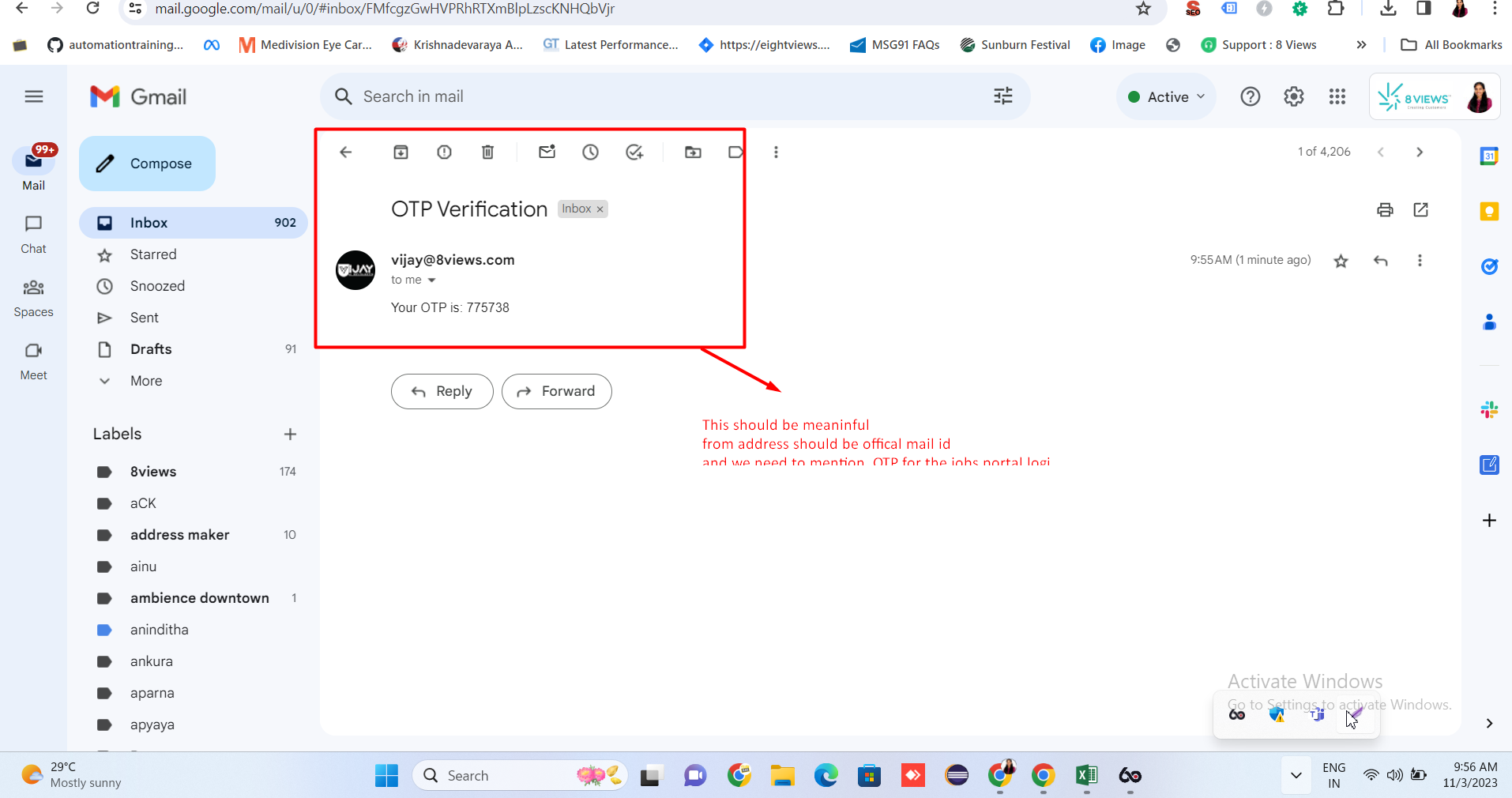Click the Move to folder icon
1512x798 pixels.
tap(693, 152)
